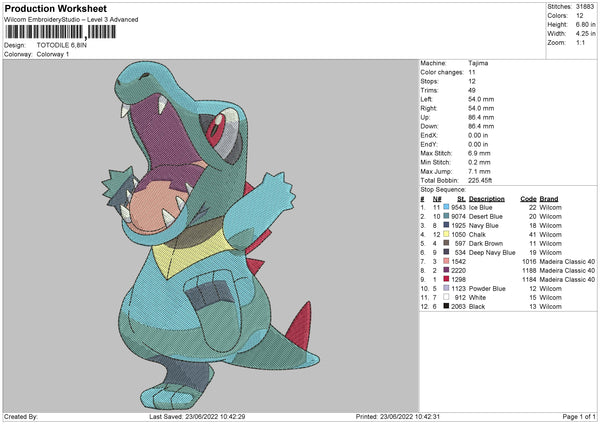Click the Description column header
Viewport: 600px width, 424px height.
[x=487, y=197]
